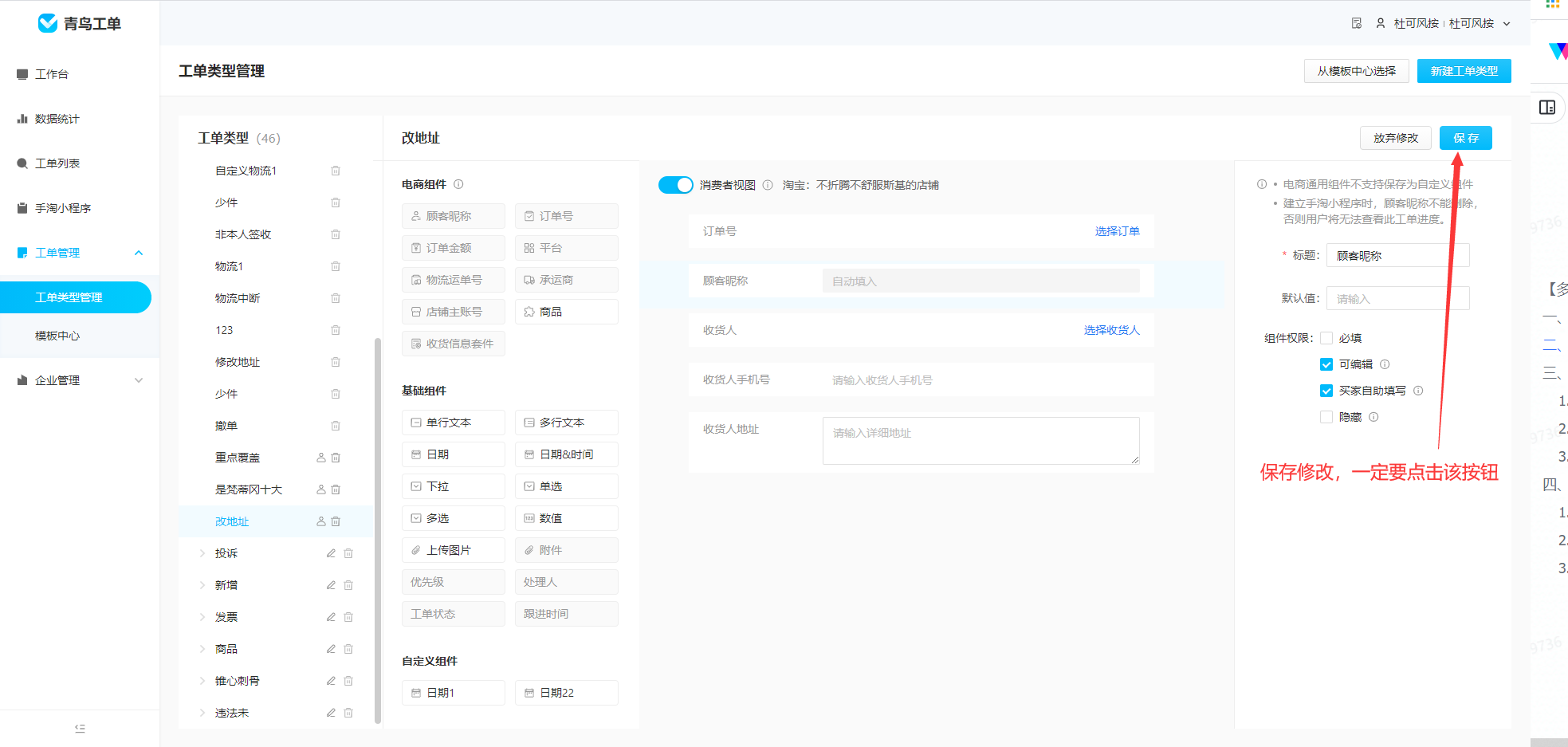
Task: Add the 多选 basic component
Action: pos(454,518)
